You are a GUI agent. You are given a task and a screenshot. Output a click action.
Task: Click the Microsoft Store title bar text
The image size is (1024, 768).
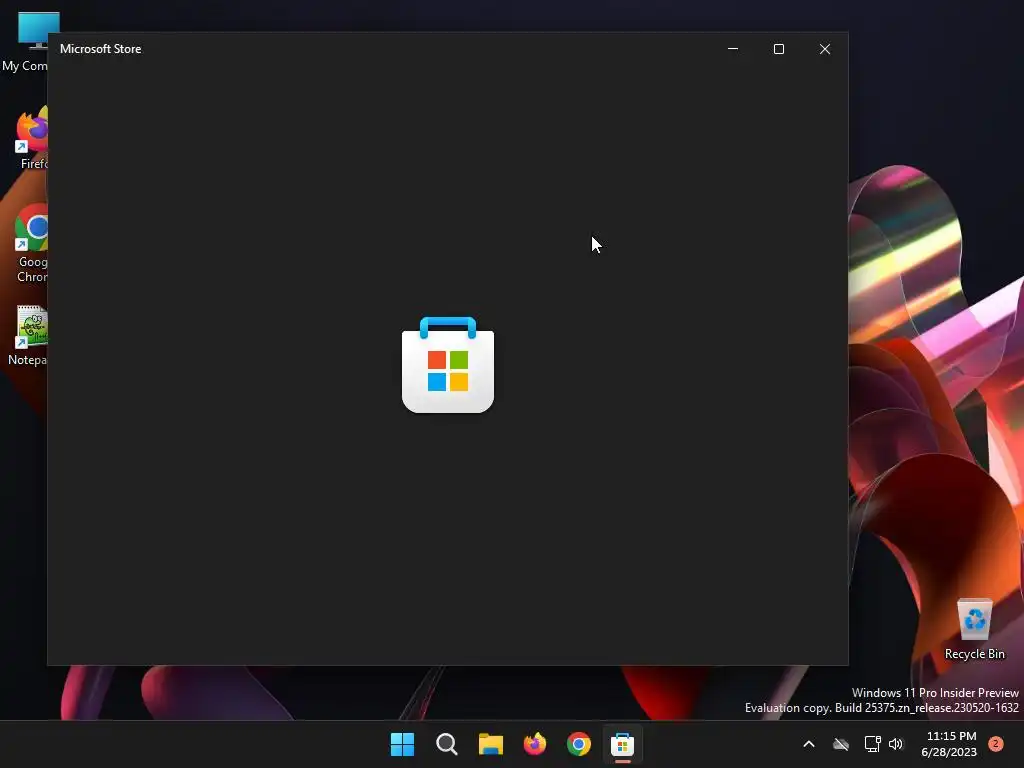(101, 49)
